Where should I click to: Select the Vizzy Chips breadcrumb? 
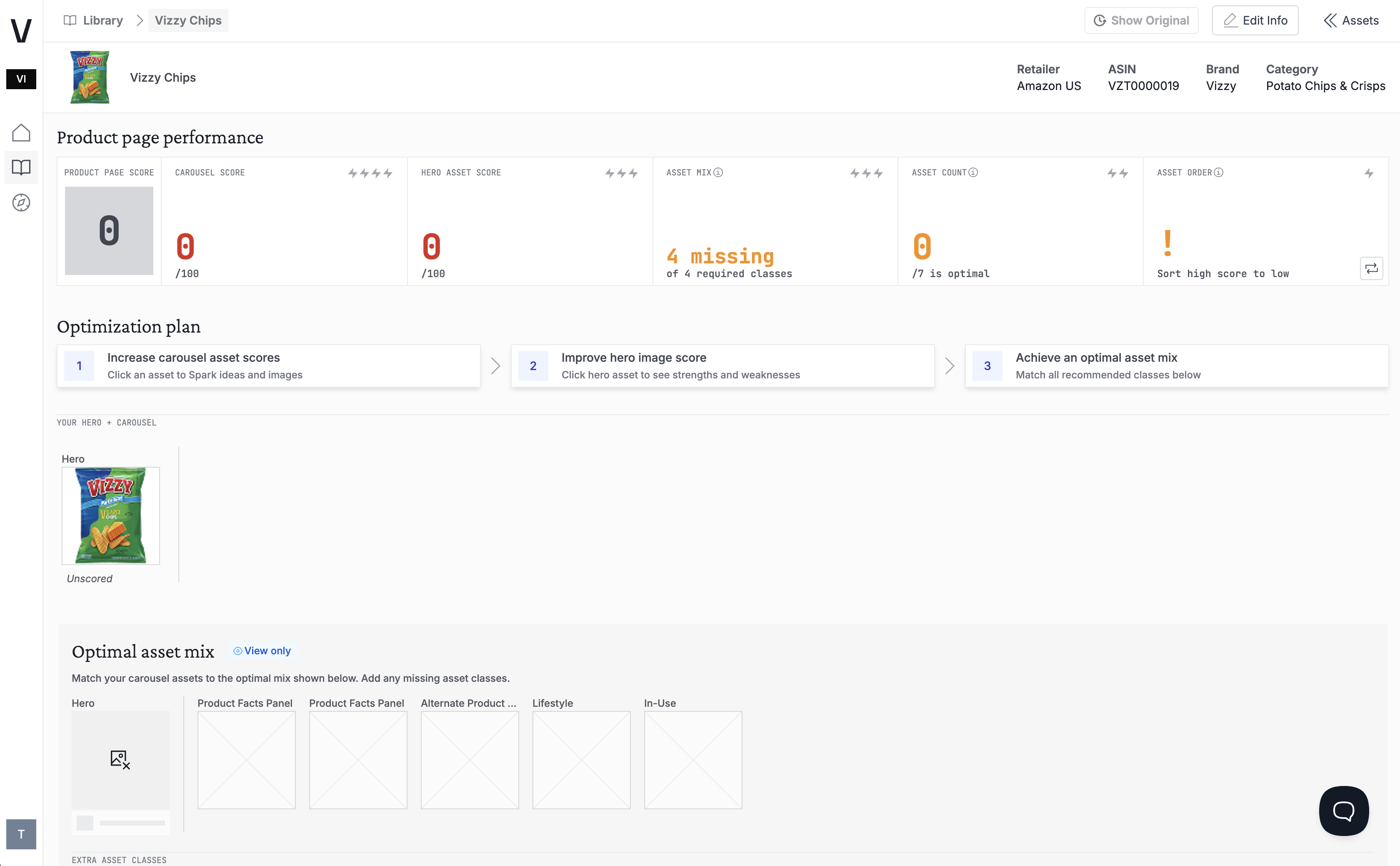click(188, 20)
